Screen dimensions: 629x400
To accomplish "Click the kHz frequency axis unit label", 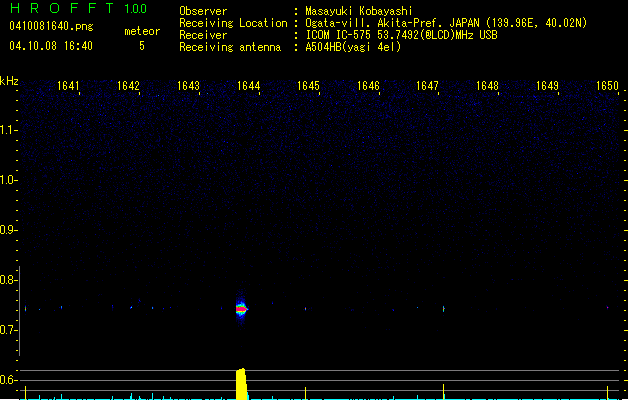I will click(x=9, y=81).
